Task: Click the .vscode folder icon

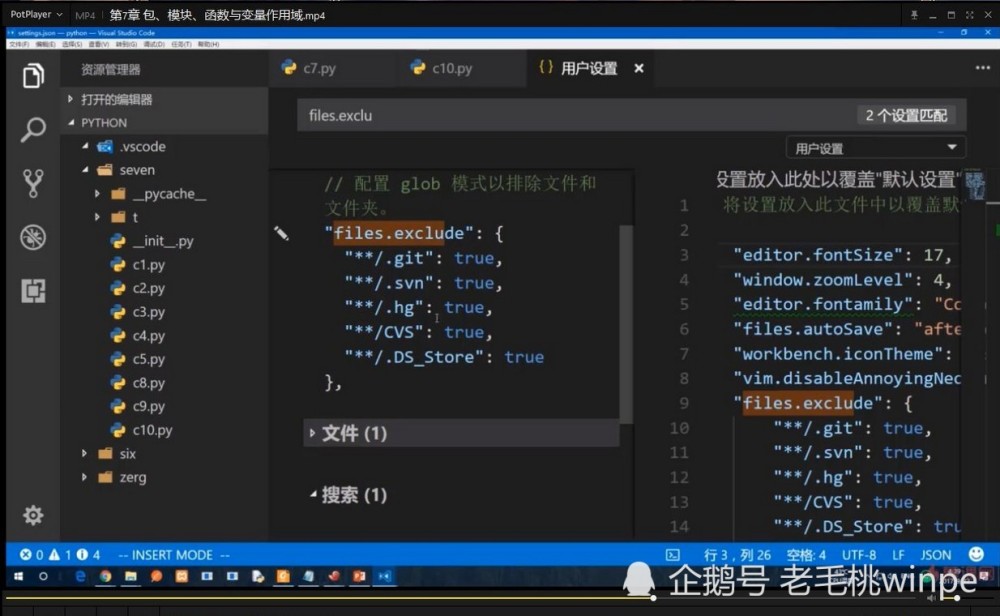Action: point(105,147)
